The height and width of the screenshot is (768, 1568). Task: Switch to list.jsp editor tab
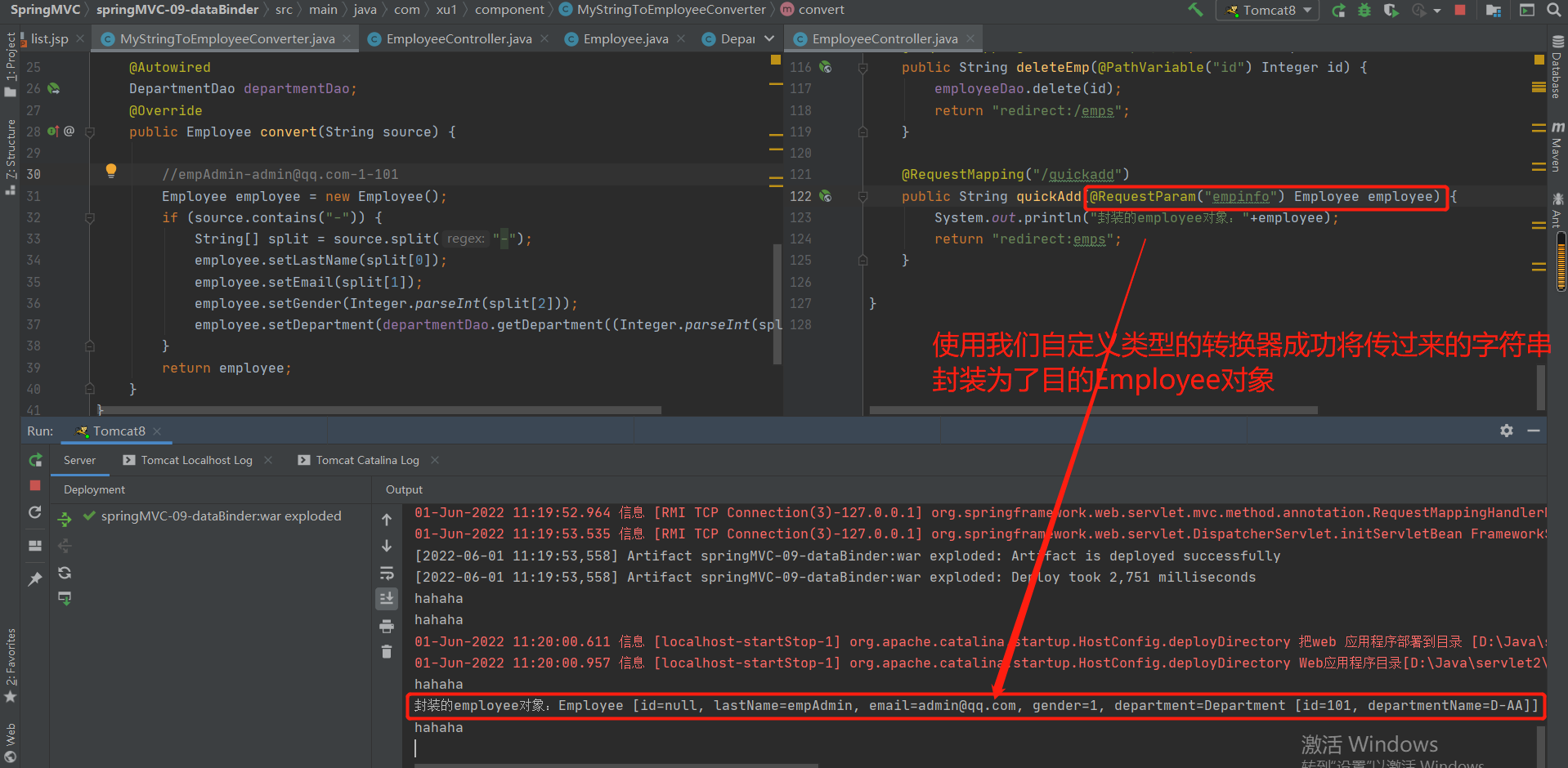[x=50, y=38]
